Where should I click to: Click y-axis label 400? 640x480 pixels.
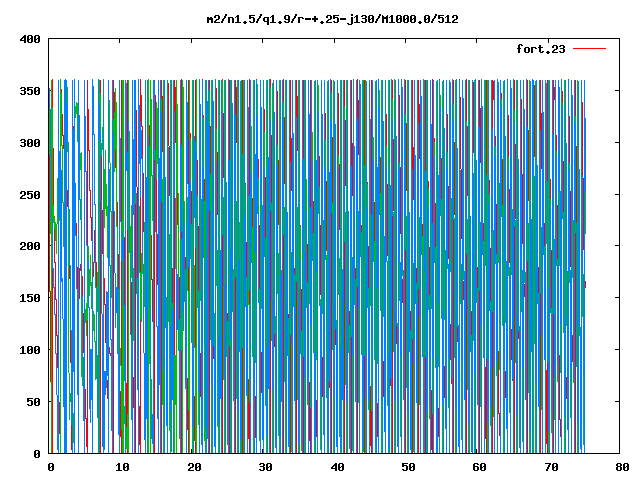point(30,40)
